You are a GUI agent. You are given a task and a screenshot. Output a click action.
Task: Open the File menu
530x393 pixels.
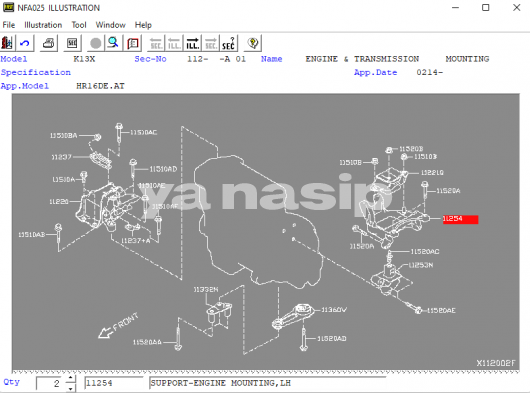[x=8, y=25]
